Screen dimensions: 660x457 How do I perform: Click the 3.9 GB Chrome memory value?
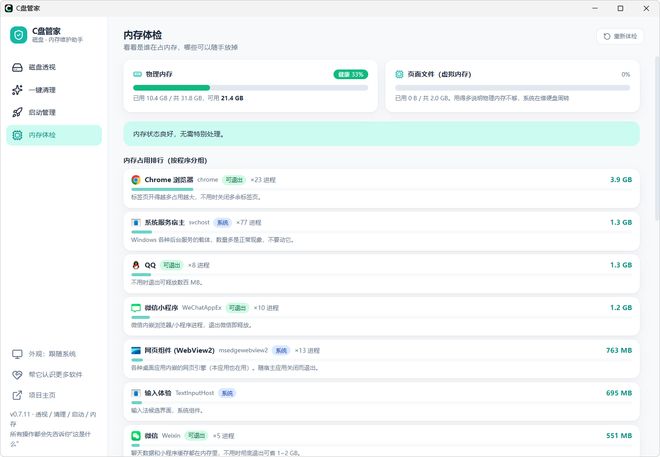(x=621, y=180)
